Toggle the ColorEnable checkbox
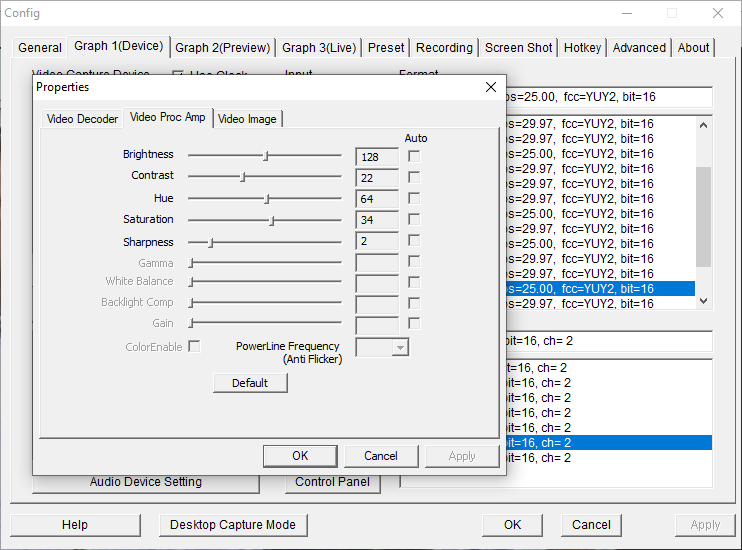742x550 pixels. pyautogui.click(x=194, y=346)
